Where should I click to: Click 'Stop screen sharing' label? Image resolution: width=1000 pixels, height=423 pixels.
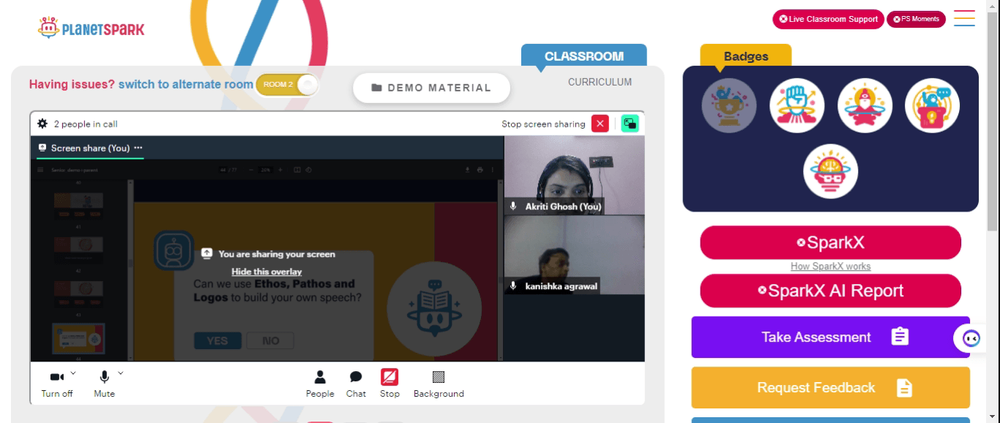[543, 124]
